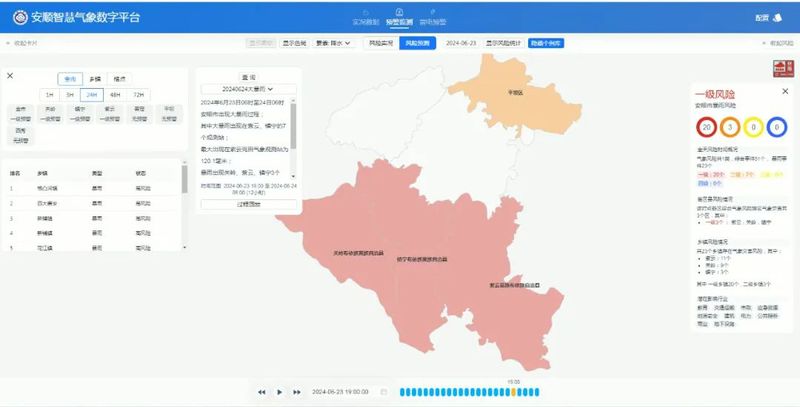Click the last blue segment of timeline

tap(537, 392)
